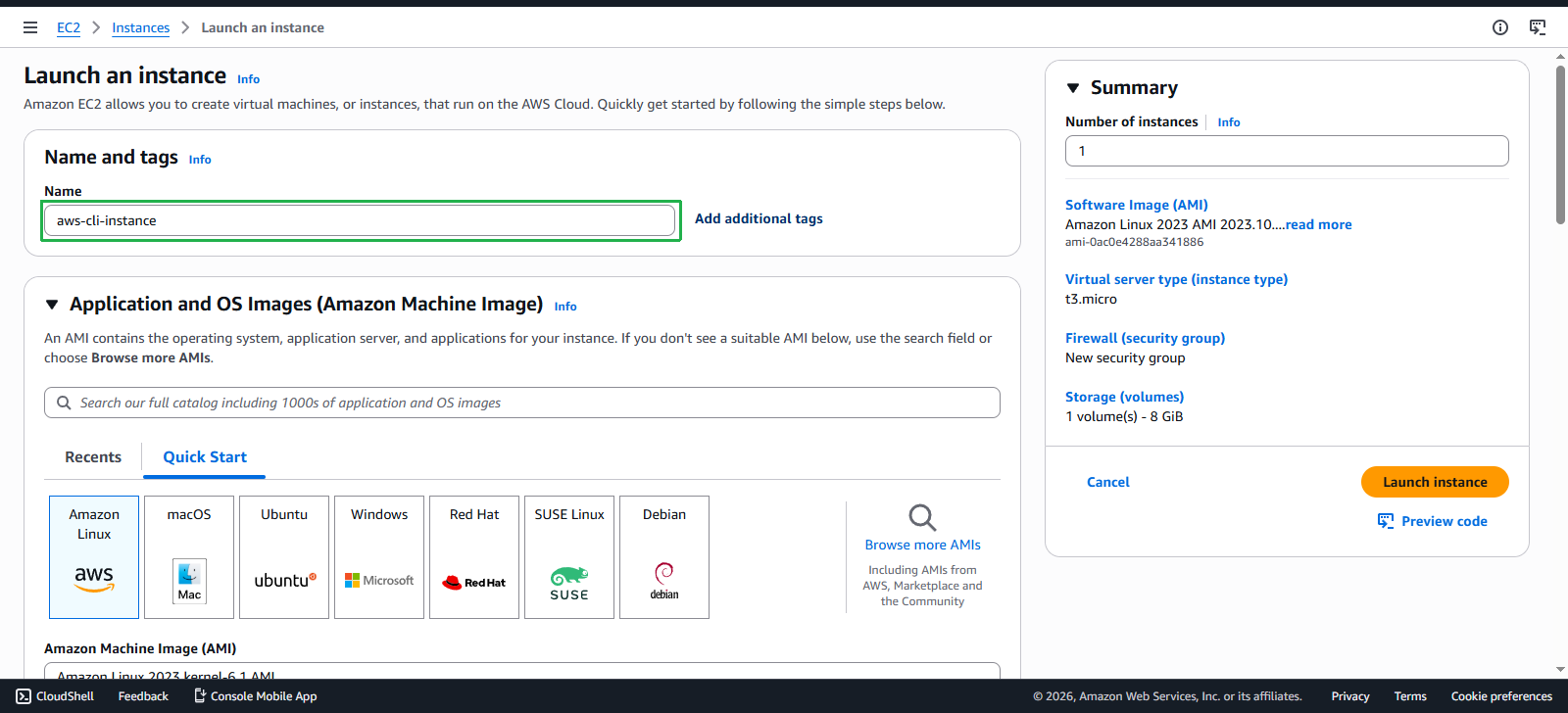Click the ami-0ac0e4288aa341886 ID text
Image resolution: width=1568 pixels, height=713 pixels.
tap(1135, 242)
